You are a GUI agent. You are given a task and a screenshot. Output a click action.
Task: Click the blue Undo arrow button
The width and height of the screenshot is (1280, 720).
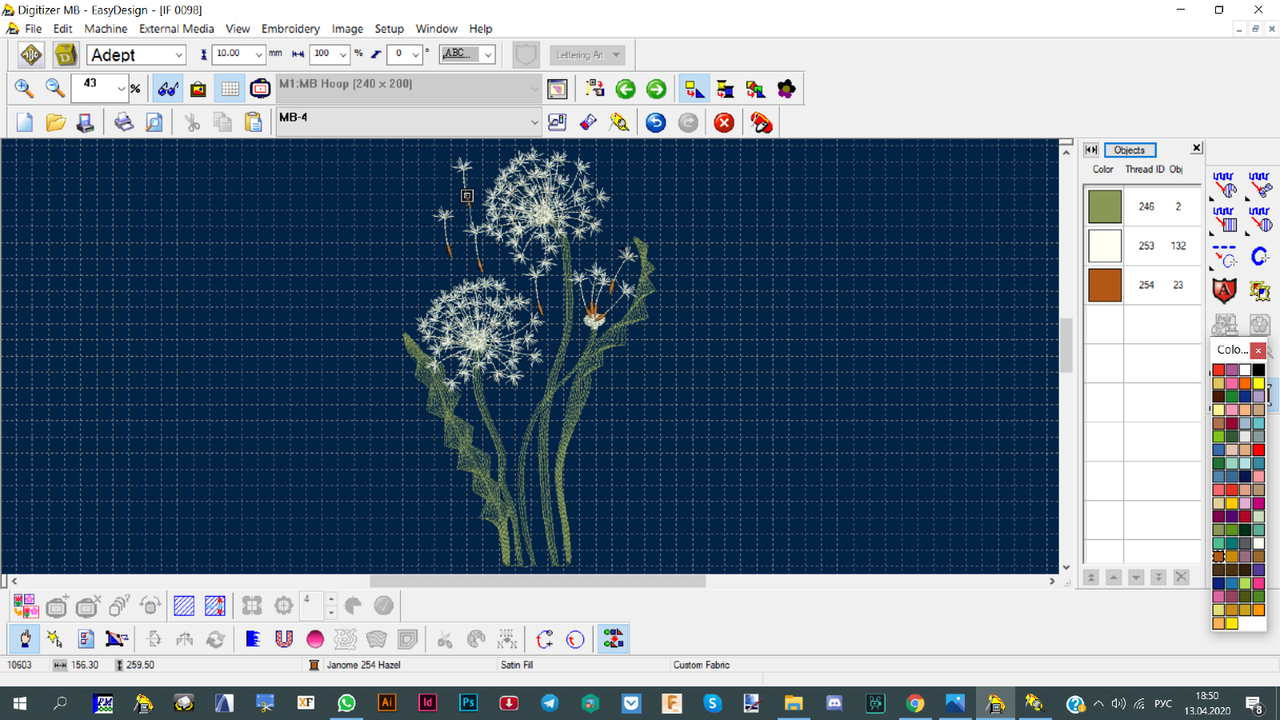655,122
